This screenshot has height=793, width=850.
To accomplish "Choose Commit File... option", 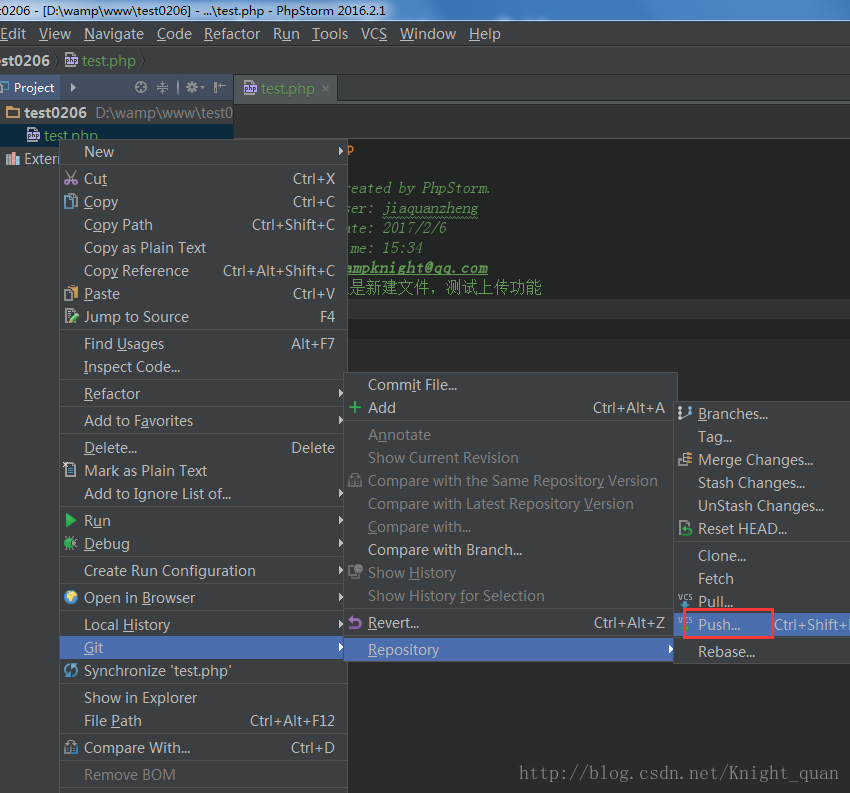I will click(x=510, y=384).
